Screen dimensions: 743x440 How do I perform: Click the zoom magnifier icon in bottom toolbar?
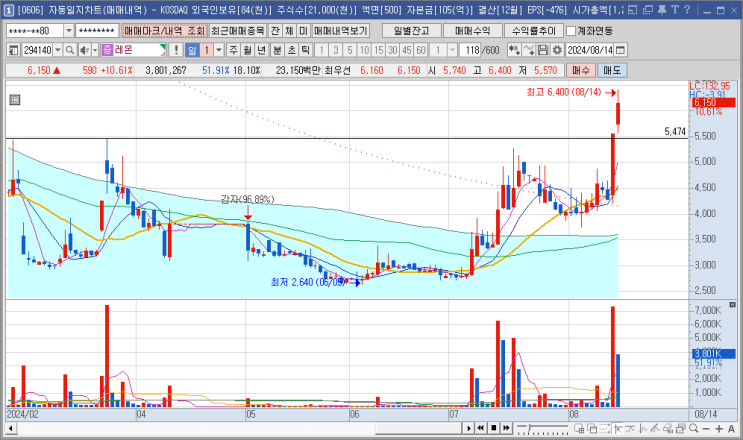694,429
